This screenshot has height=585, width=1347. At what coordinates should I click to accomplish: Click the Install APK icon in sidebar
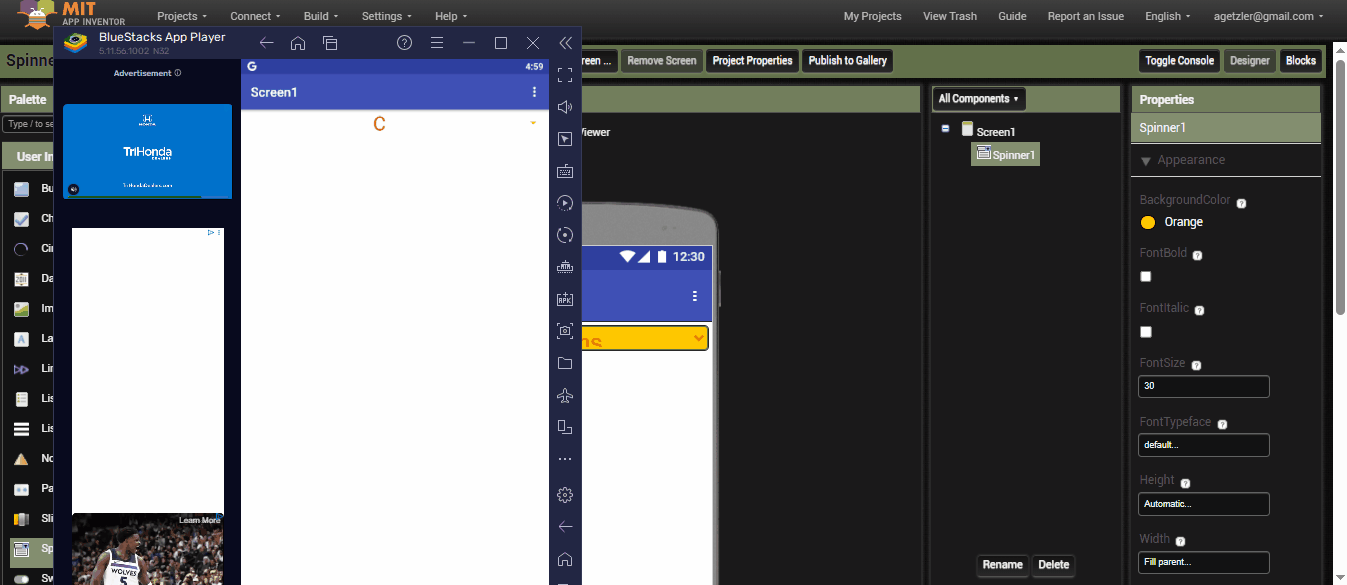565,299
